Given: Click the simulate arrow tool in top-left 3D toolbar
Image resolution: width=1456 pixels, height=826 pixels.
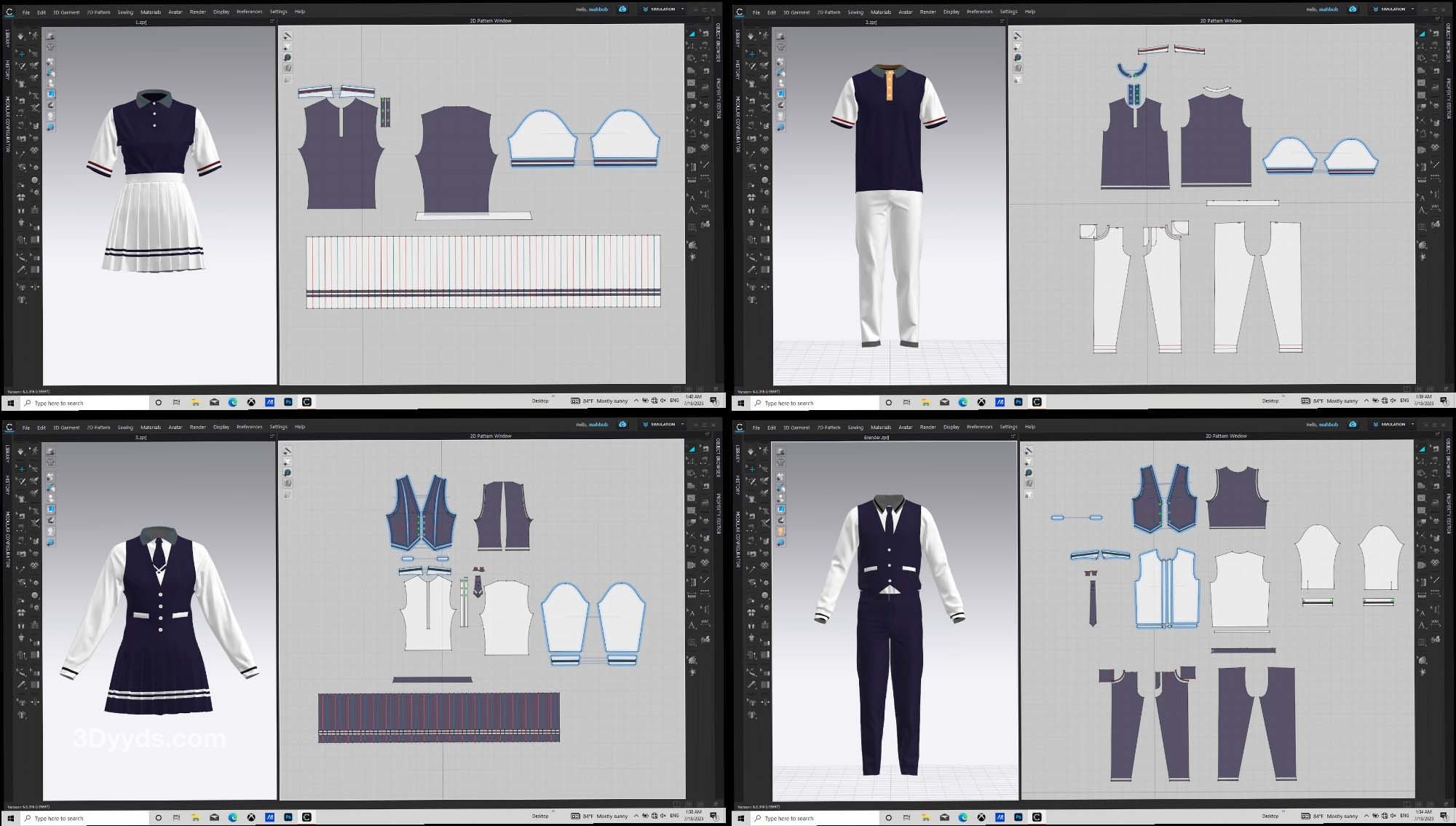Looking at the screenshot, I should [x=20, y=36].
